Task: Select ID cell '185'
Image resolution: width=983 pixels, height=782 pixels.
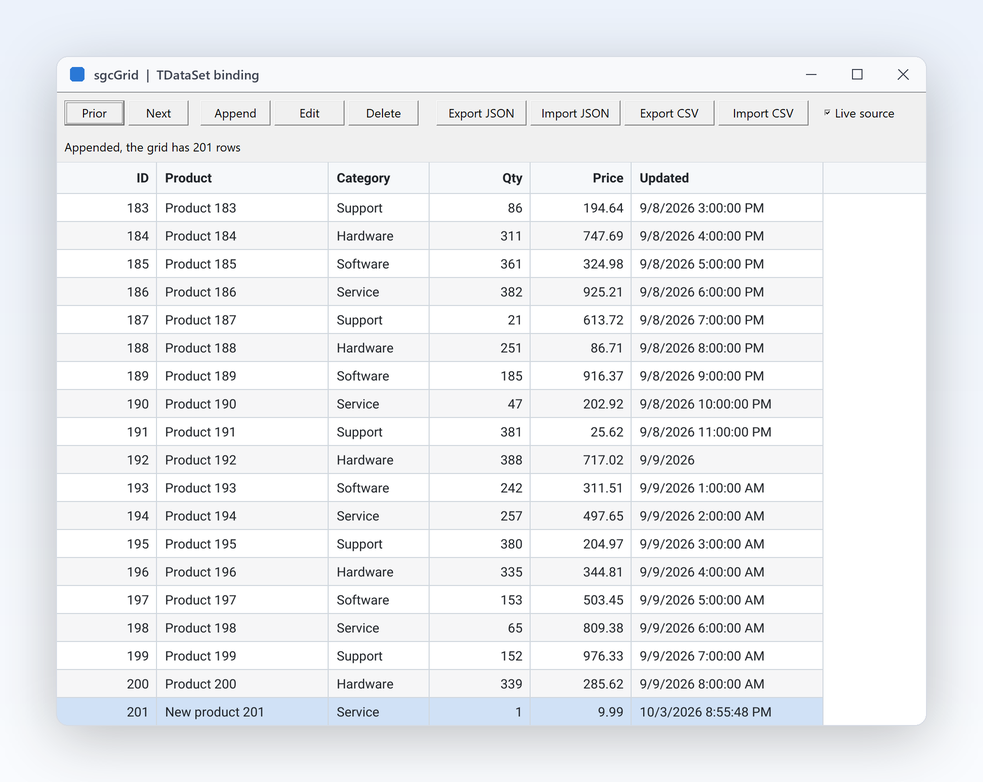Action: click(107, 264)
